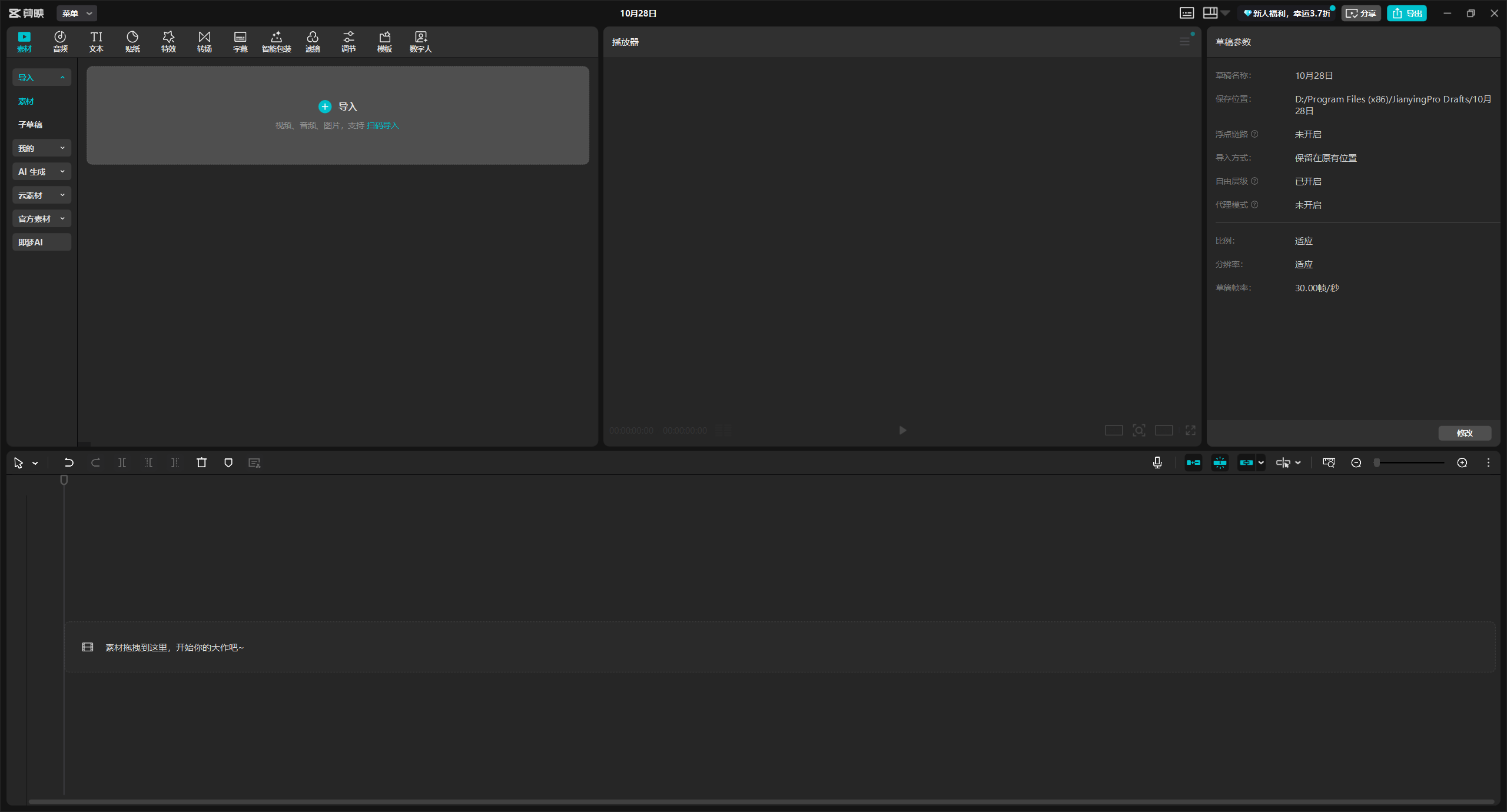This screenshot has width=1507, height=812.
Task: Switch to the 音频 audio tab
Action: (60, 42)
